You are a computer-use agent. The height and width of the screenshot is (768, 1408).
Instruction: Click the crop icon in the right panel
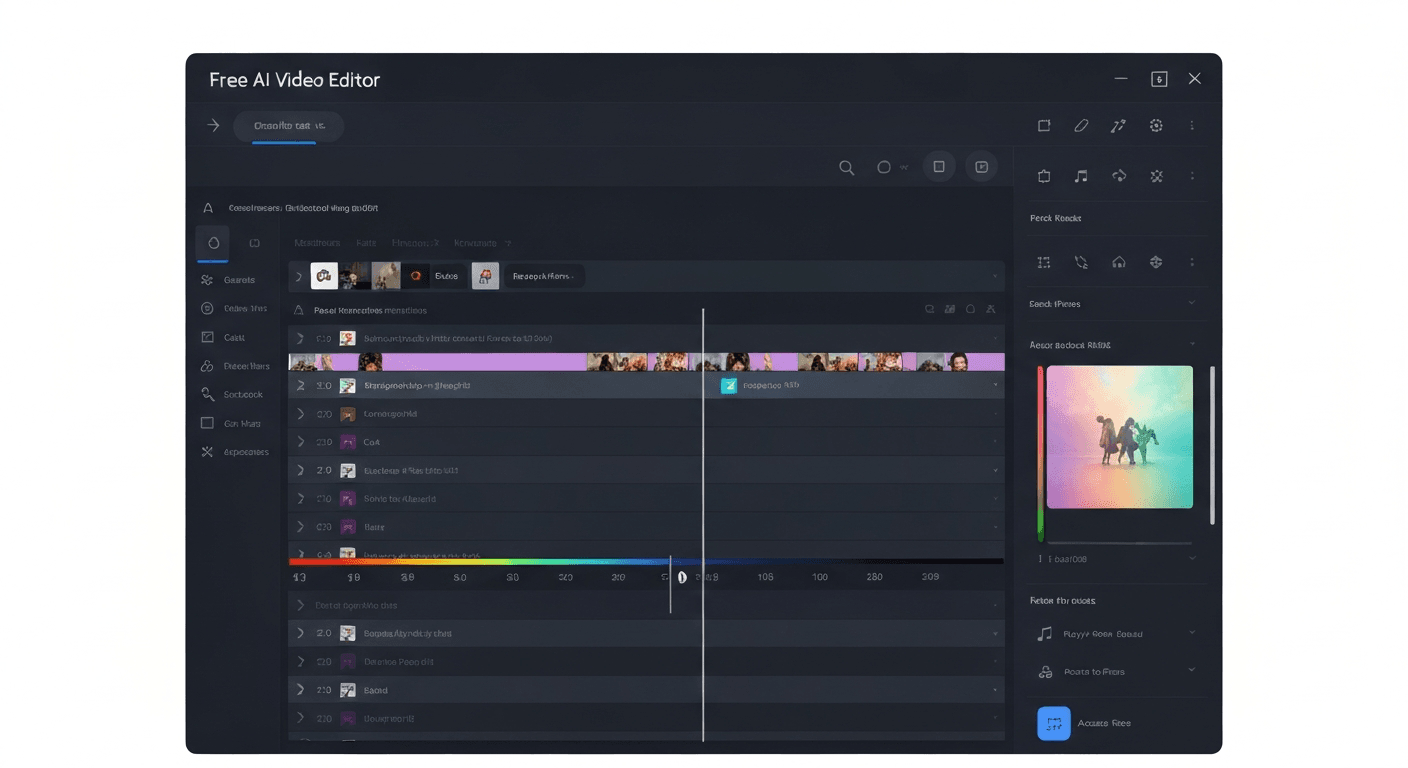click(1044, 176)
